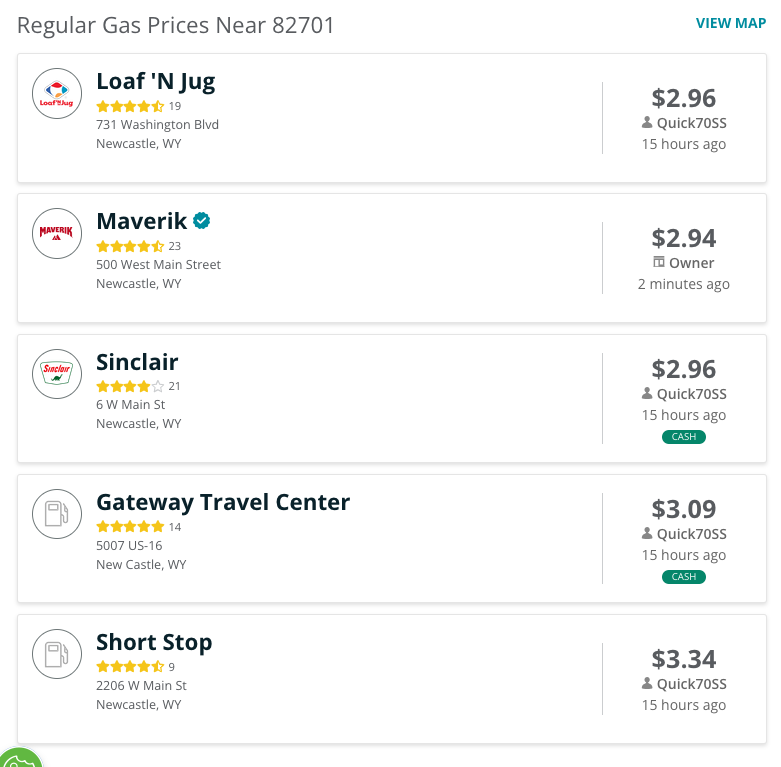Open the Loaf 'N Jug station name
This screenshot has height=767, width=781.
coord(155,81)
